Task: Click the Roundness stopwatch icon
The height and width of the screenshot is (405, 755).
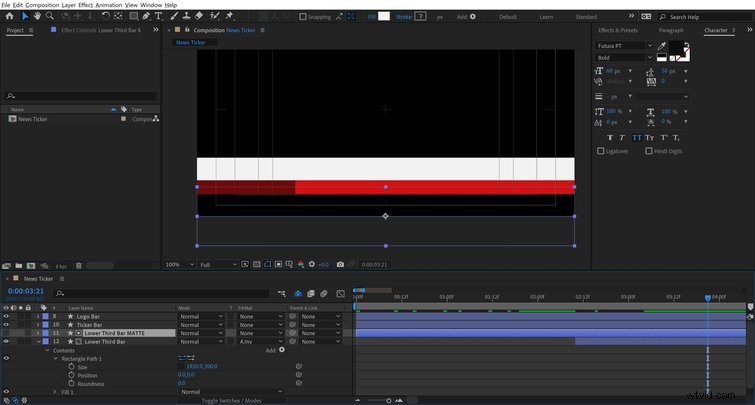Action: click(71, 383)
